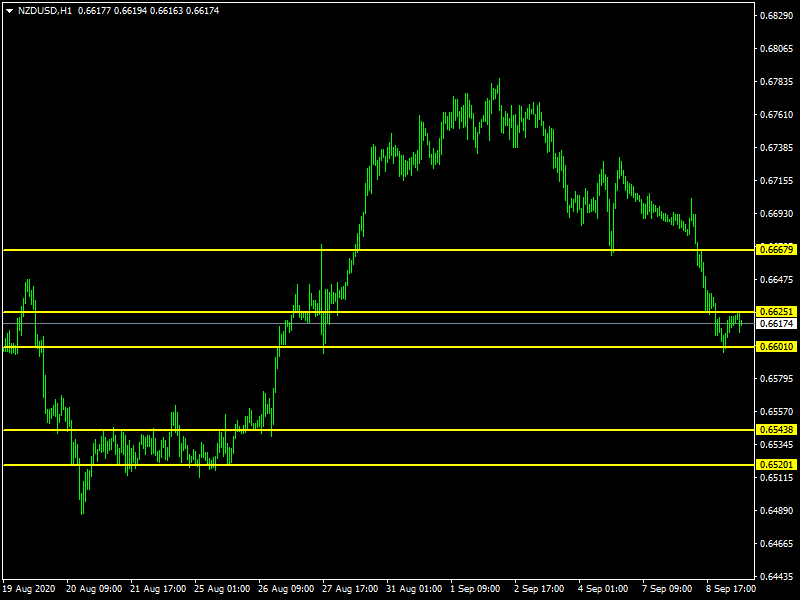
Task: Click the 0.65438 yellow price label
Action: (777, 430)
